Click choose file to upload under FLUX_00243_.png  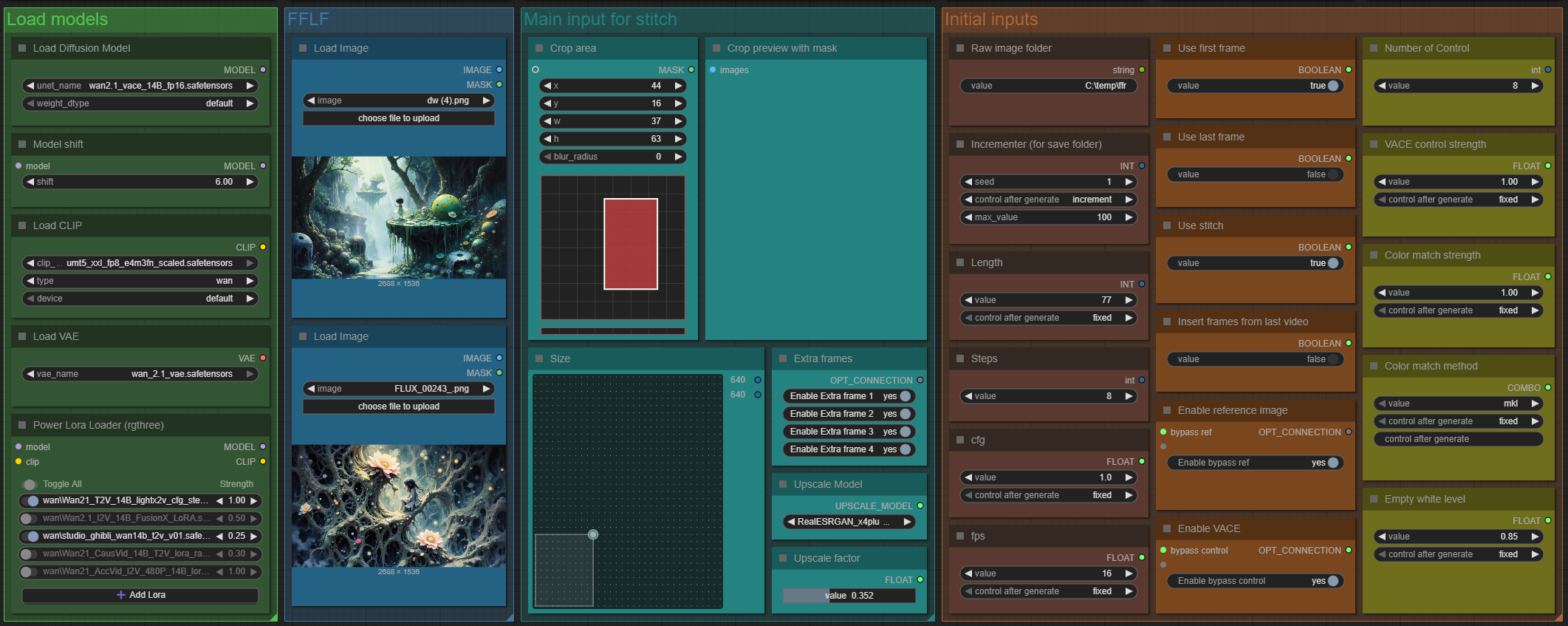point(399,406)
